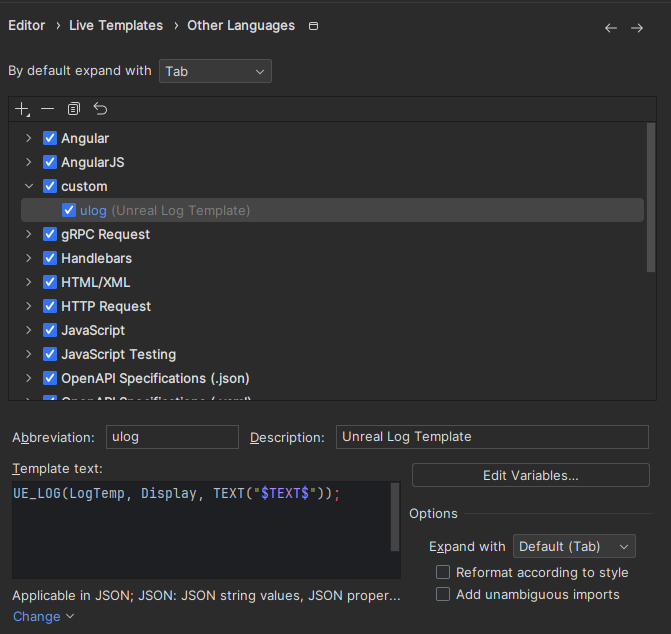This screenshot has height=634, width=671.
Task: Go to Live Templates breadcrumb
Action: (x=116, y=26)
